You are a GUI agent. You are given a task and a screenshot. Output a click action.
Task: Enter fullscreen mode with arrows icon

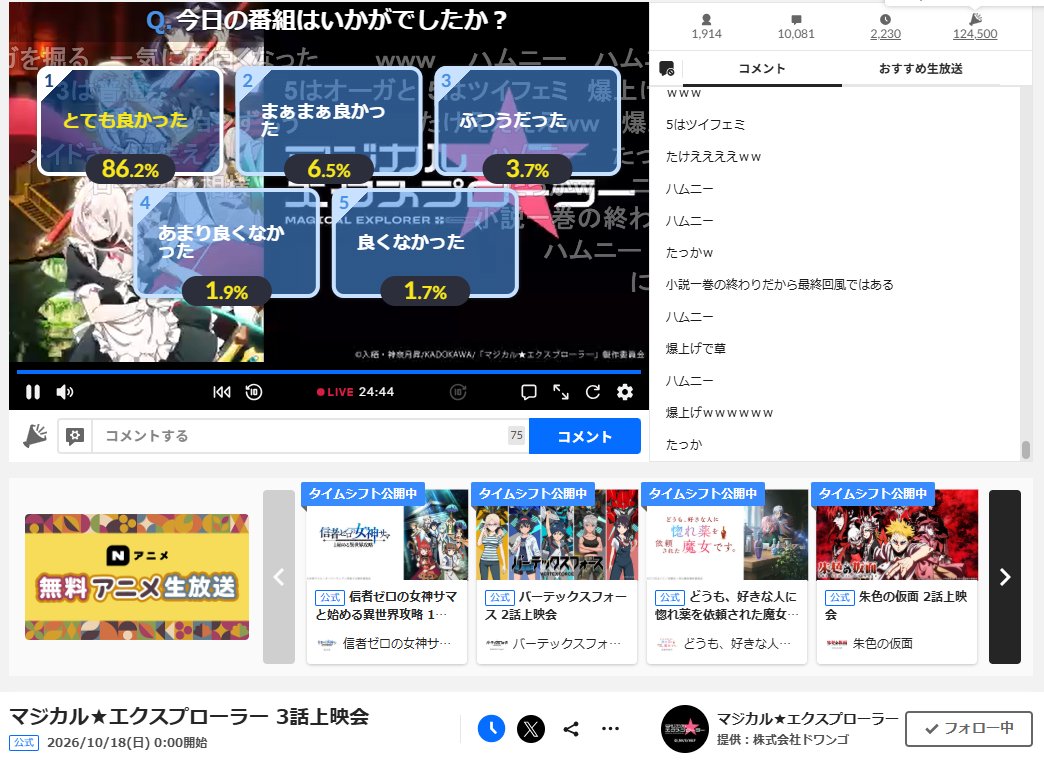[561, 392]
